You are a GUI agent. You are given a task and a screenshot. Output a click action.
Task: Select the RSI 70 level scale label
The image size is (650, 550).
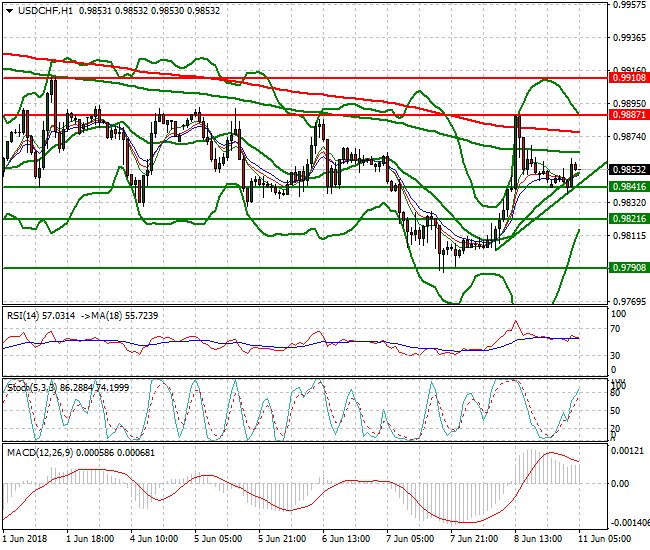coord(616,329)
